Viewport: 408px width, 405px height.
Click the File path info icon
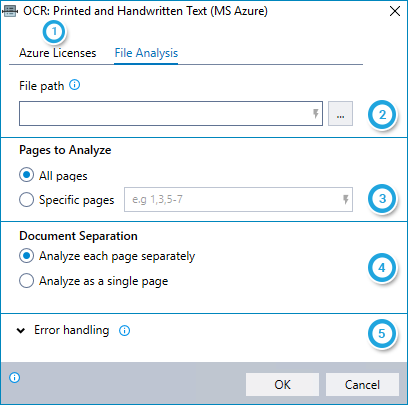pos(75,85)
